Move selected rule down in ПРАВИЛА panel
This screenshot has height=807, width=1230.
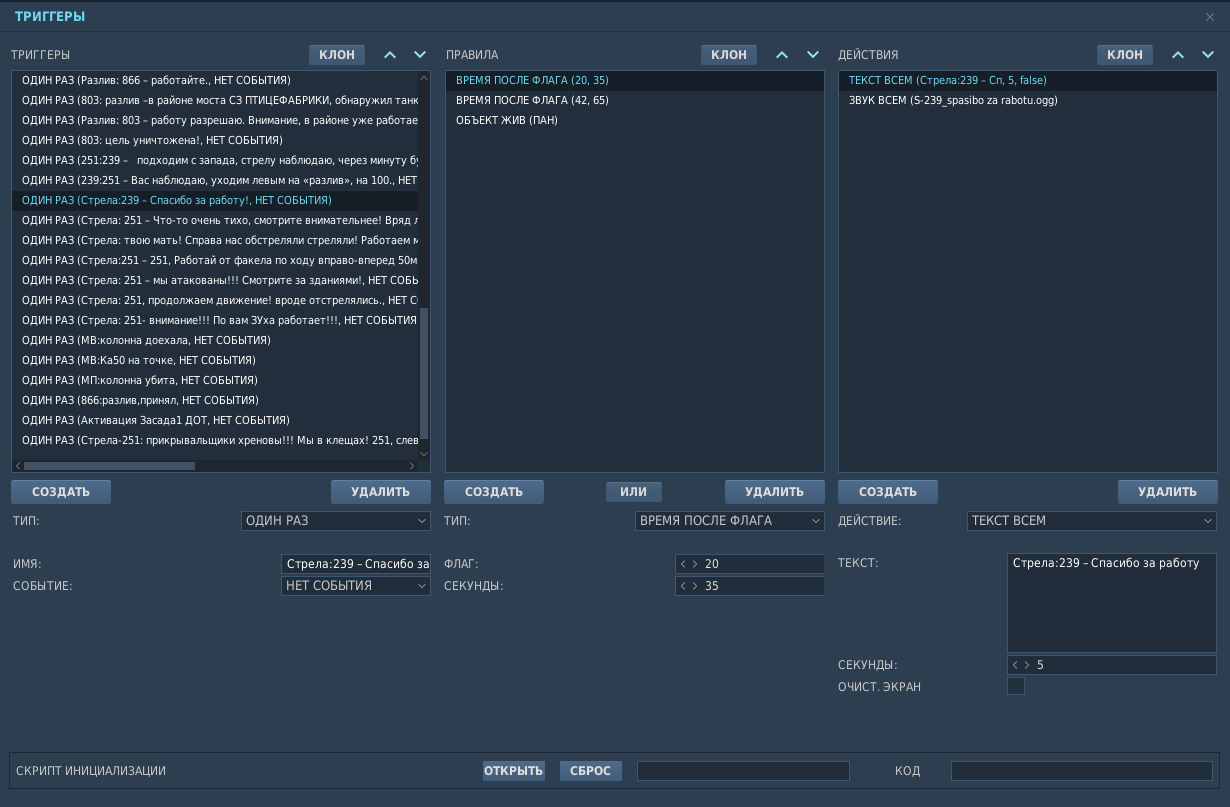[813, 55]
